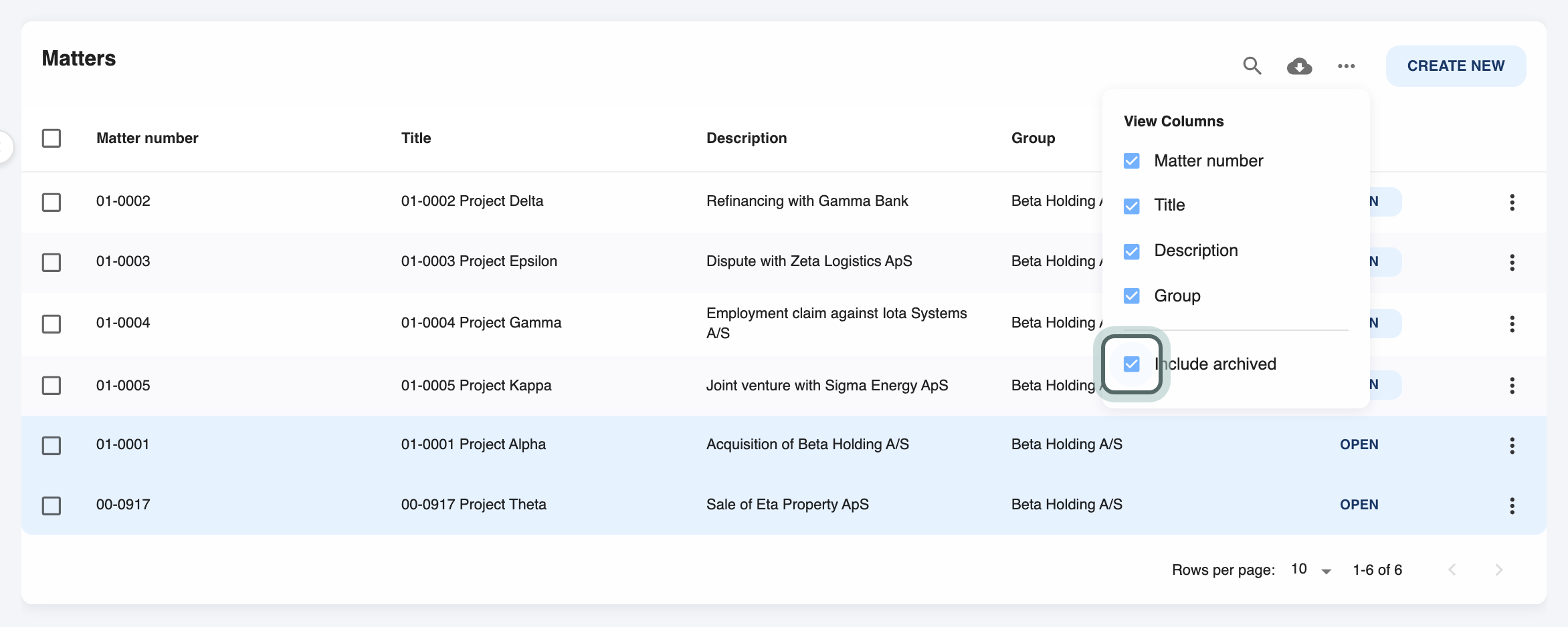The width and height of the screenshot is (1568, 627).
Task: Go to the previous page arrow
Action: pos(1452,570)
